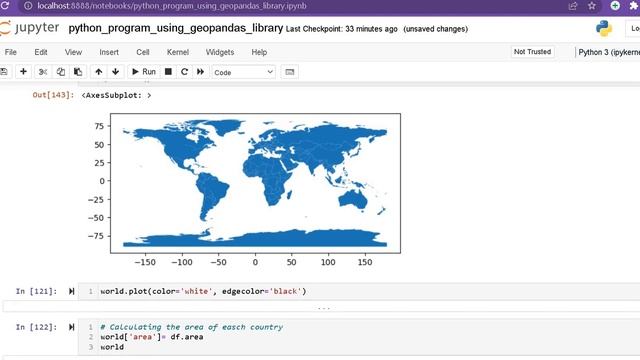Move selected cell down arrow

(116, 72)
